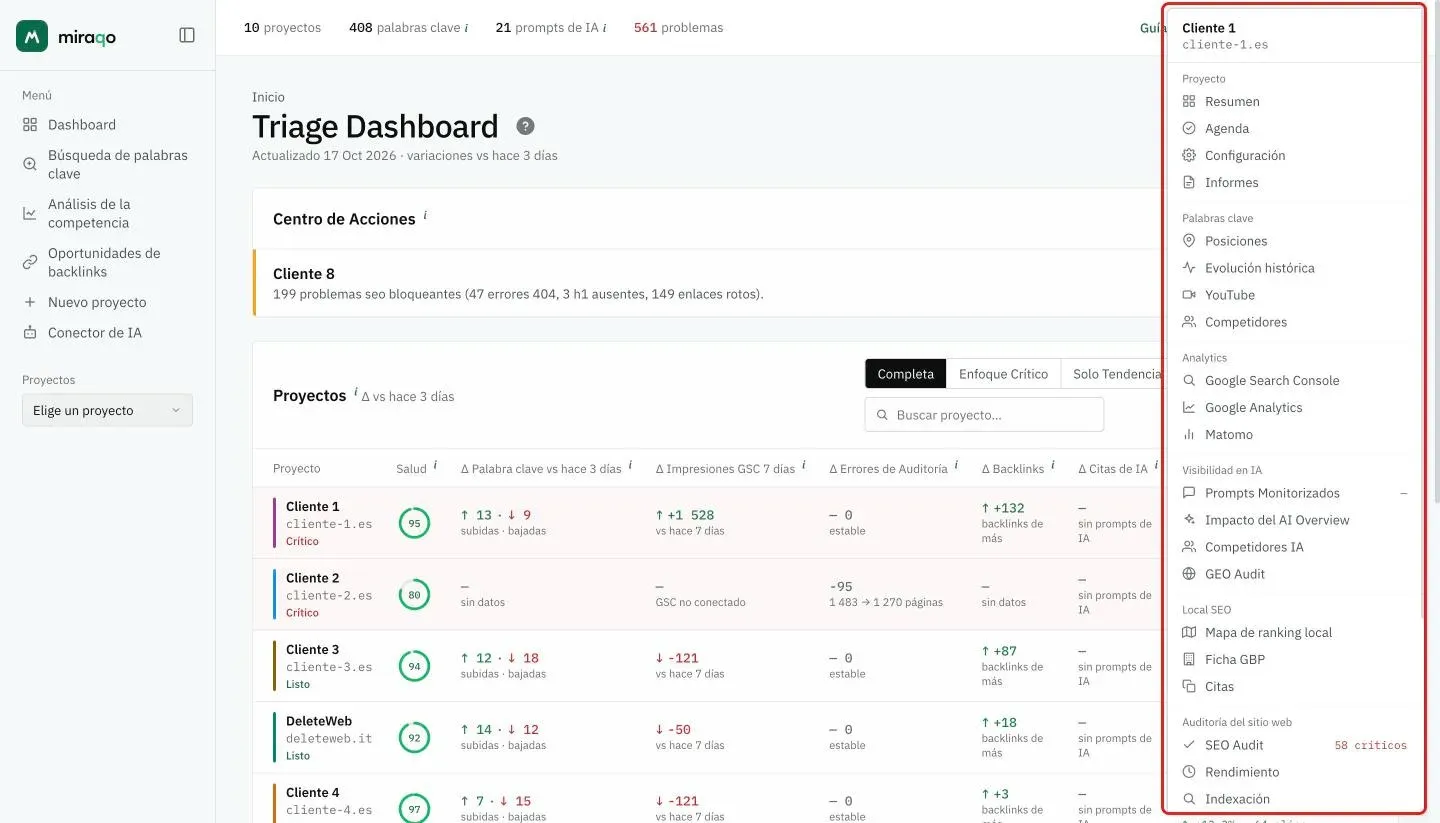Click the Inicio breadcrumb link
Image resolution: width=1440 pixels, height=823 pixels.
(268, 97)
